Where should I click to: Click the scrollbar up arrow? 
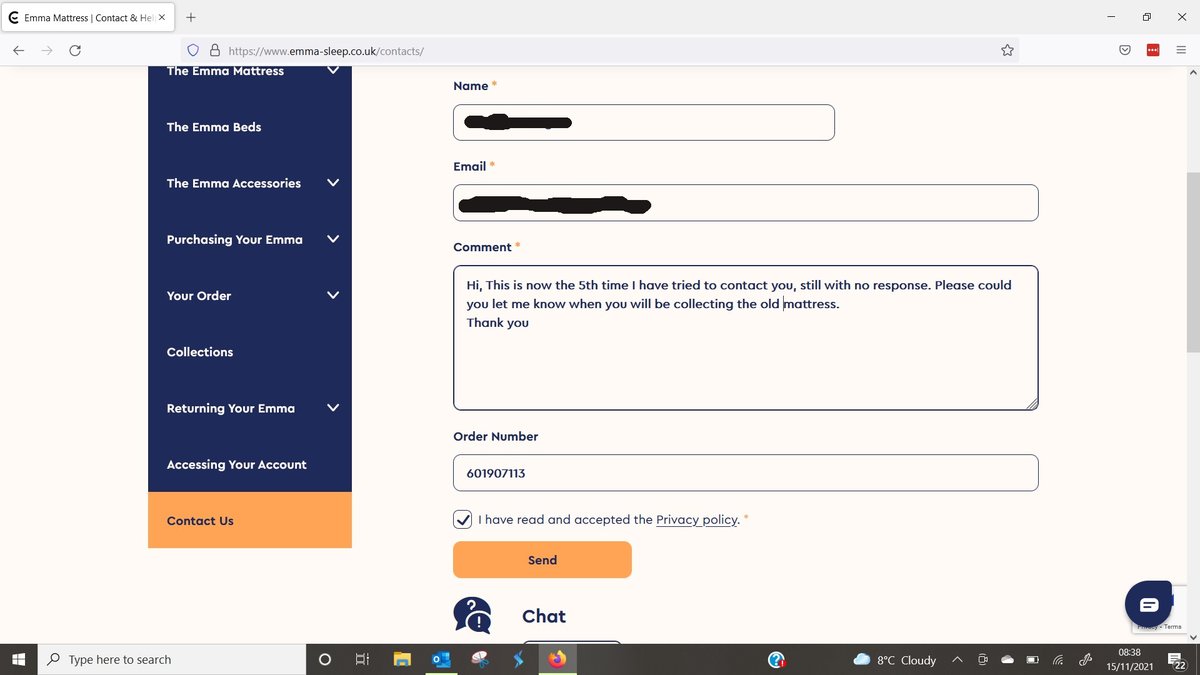coord(1192,73)
